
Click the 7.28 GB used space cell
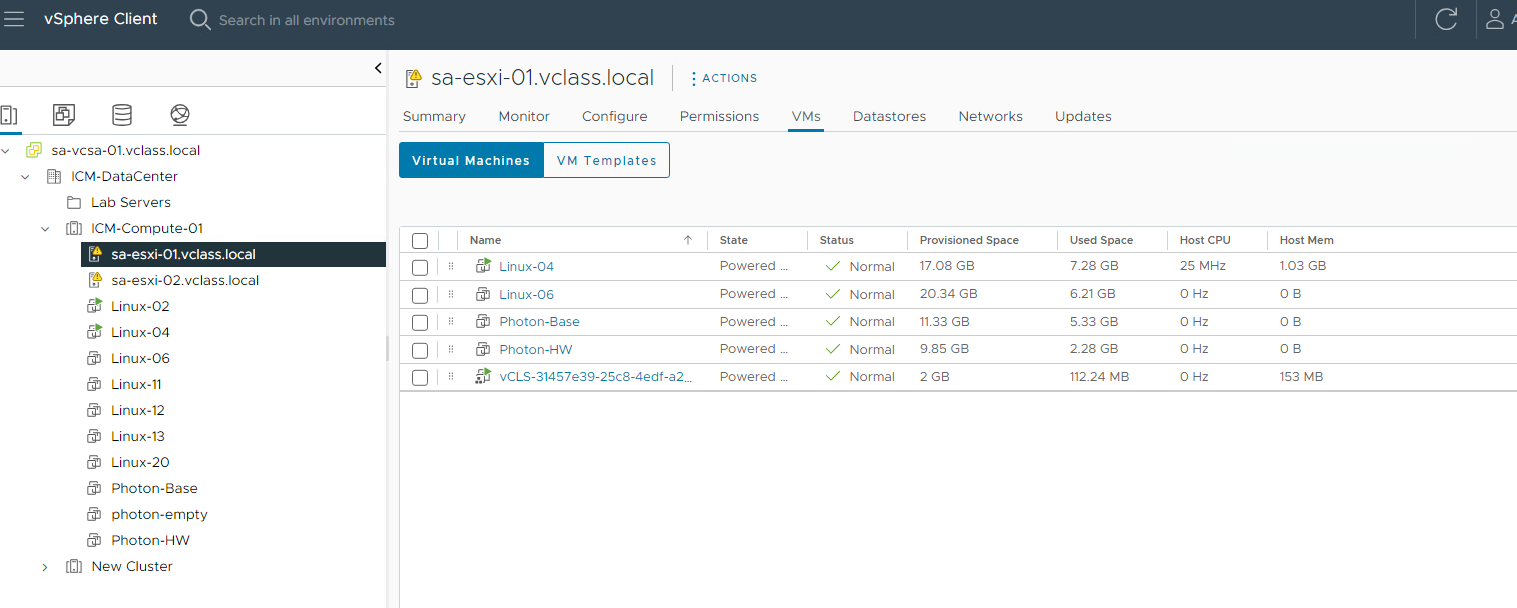1092,266
